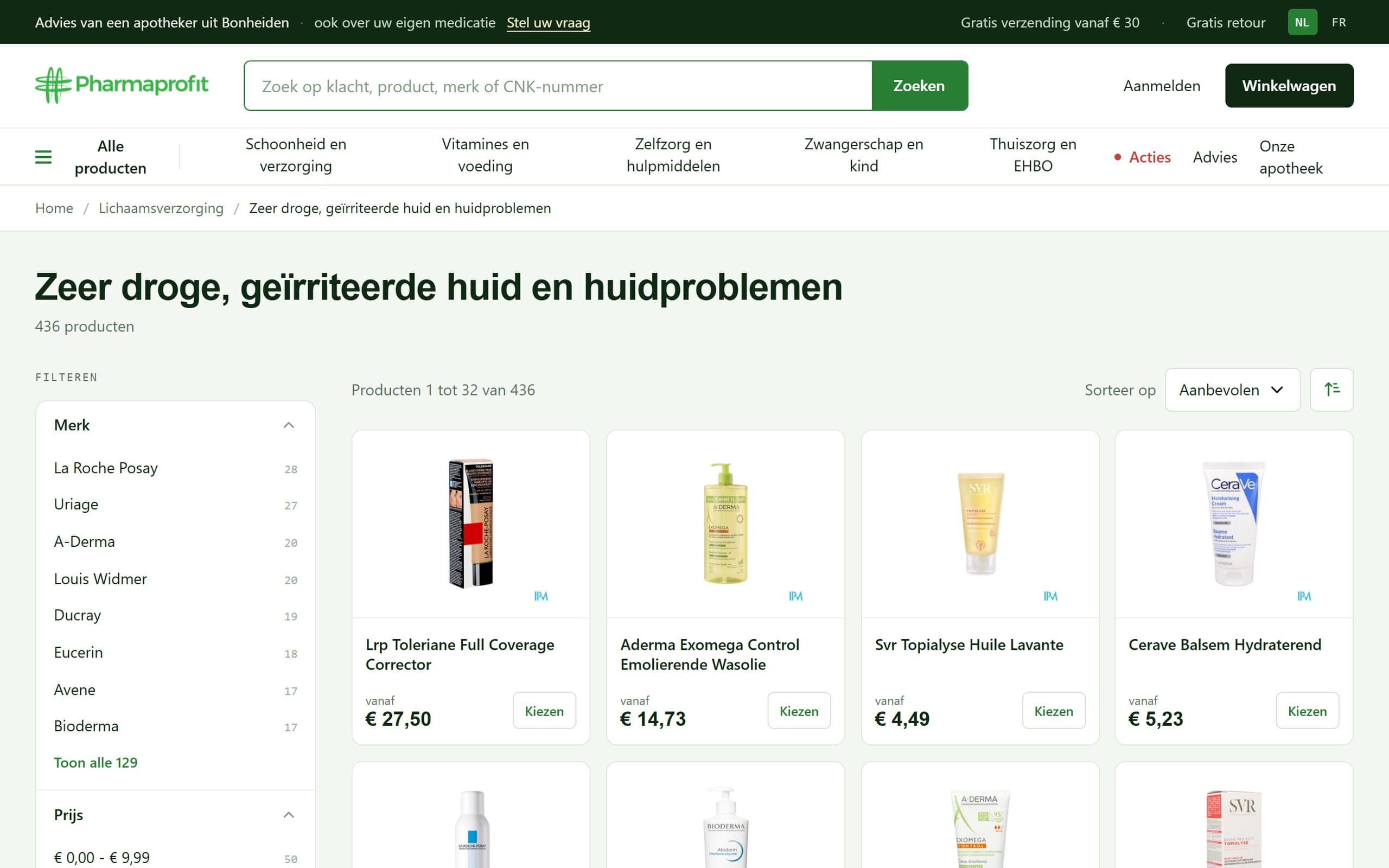Open Zwangerschap en kind menu
The width and height of the screenshot is (1389, 868).
point(863,155)
